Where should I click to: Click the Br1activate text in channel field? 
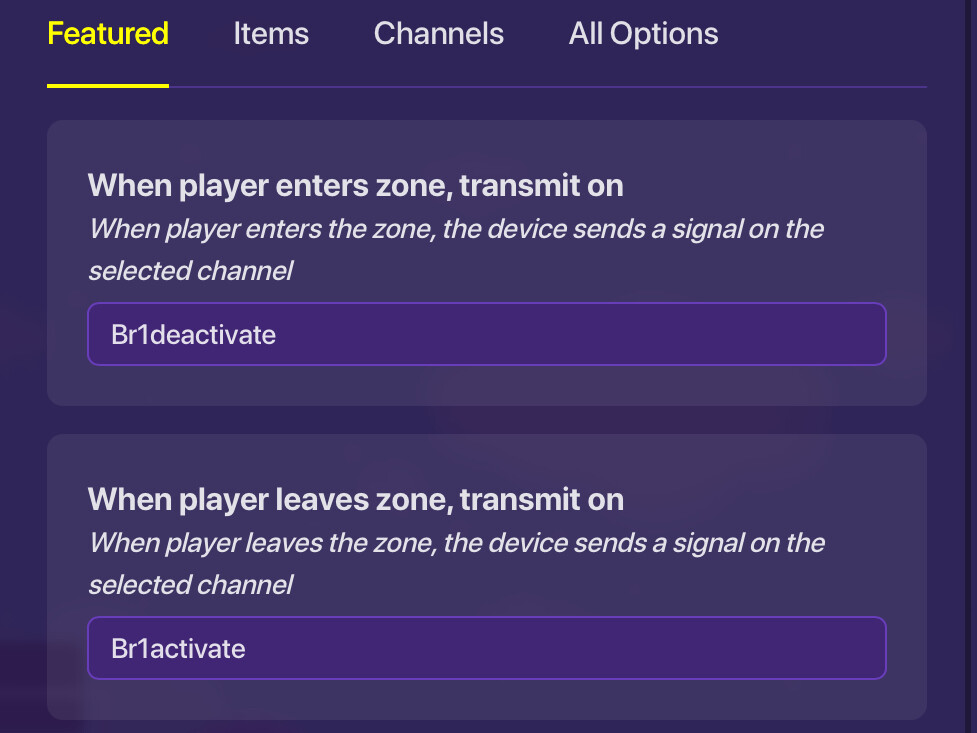tap(178, 648)
